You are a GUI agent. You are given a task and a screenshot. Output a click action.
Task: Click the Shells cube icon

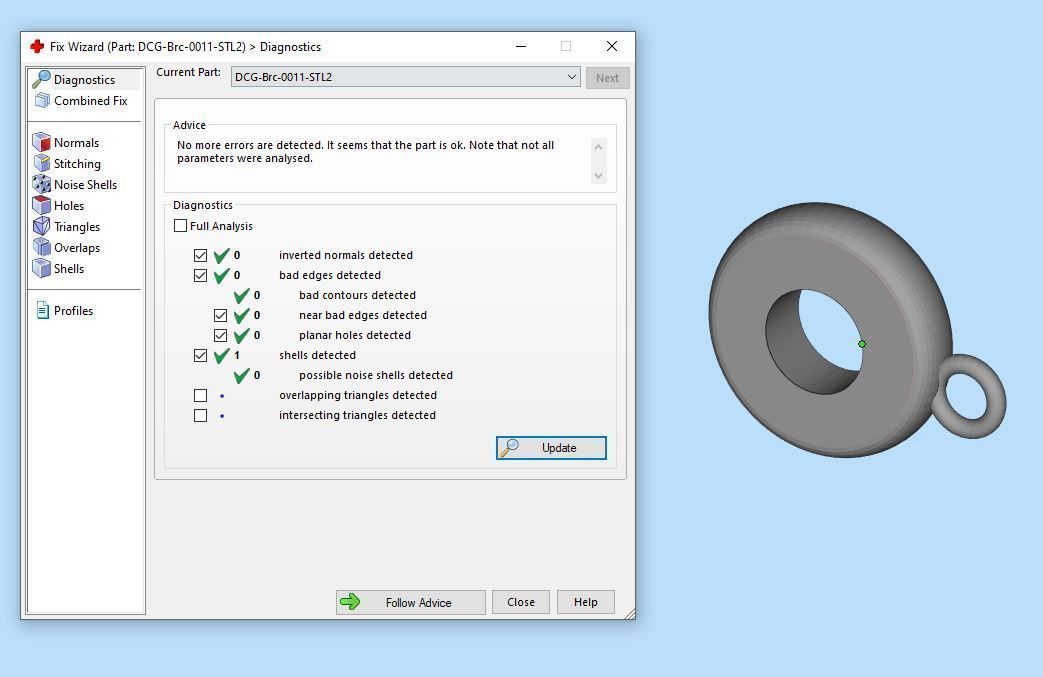[x=42, y=268]
